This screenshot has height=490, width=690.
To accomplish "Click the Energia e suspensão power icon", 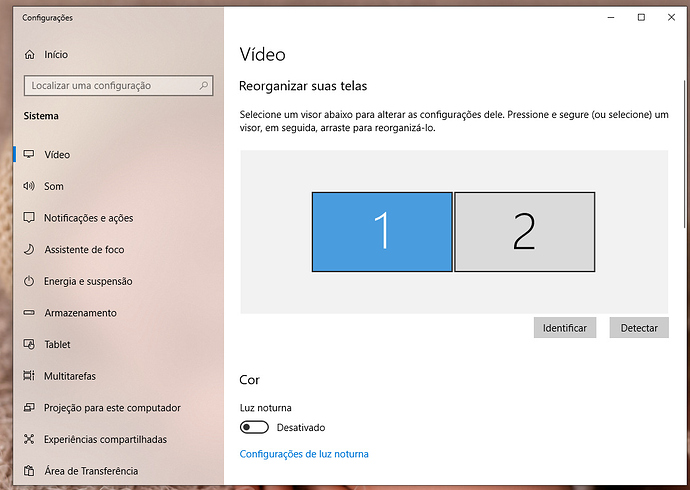I will [x=29, y=281].
